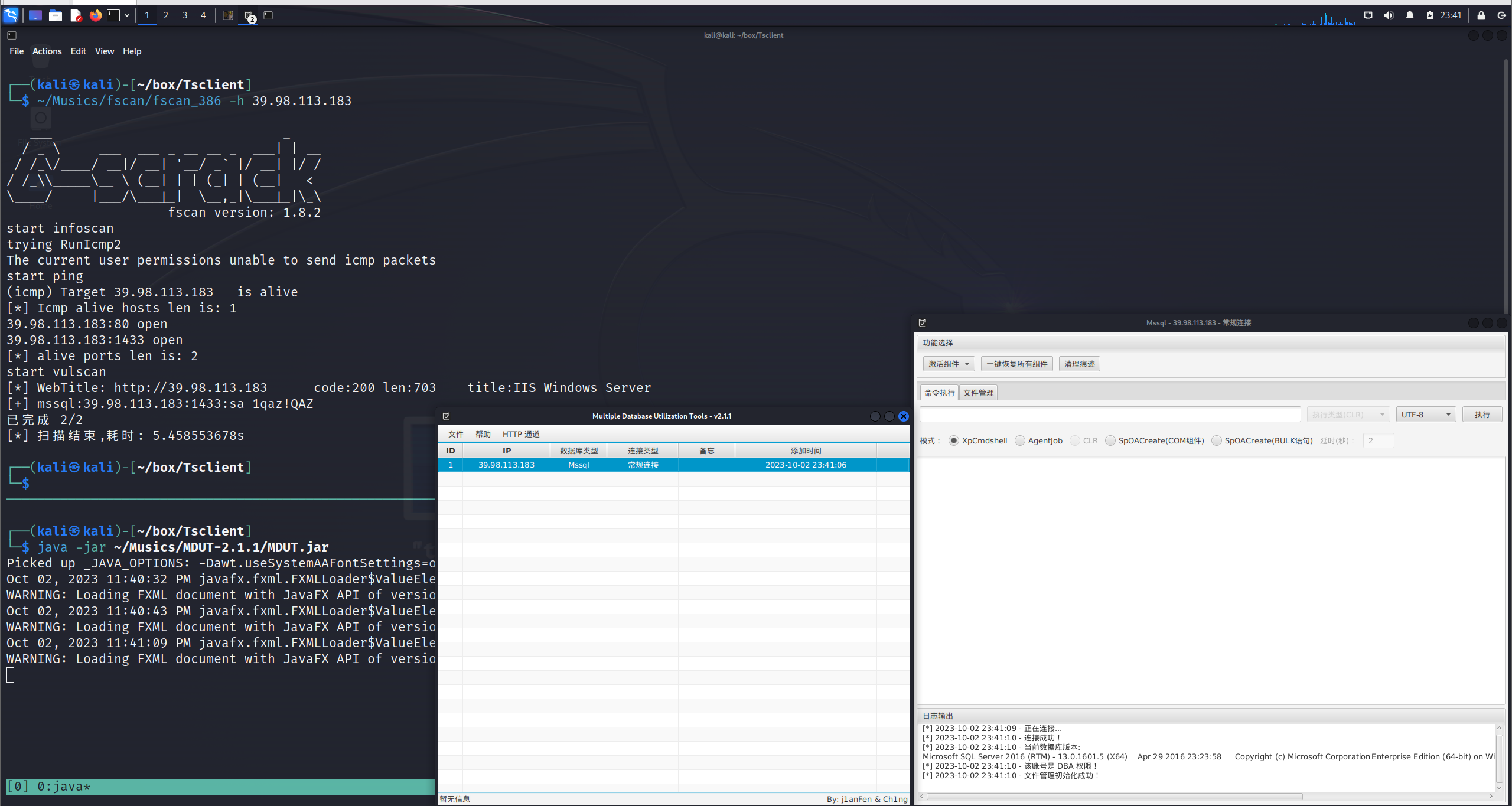This screenshot has height=806, width=1512.
Task: Open the Kali applications menu icon
Action: (x=11, y=15)
